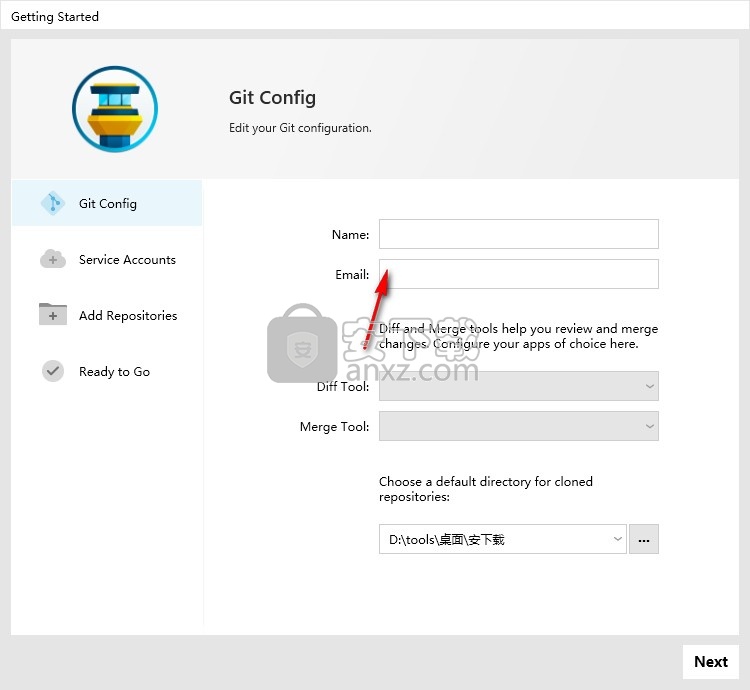Click the 'Merge Tool:' label
Viewport: 750px width, 690px height.
click(x=334, y=427)
